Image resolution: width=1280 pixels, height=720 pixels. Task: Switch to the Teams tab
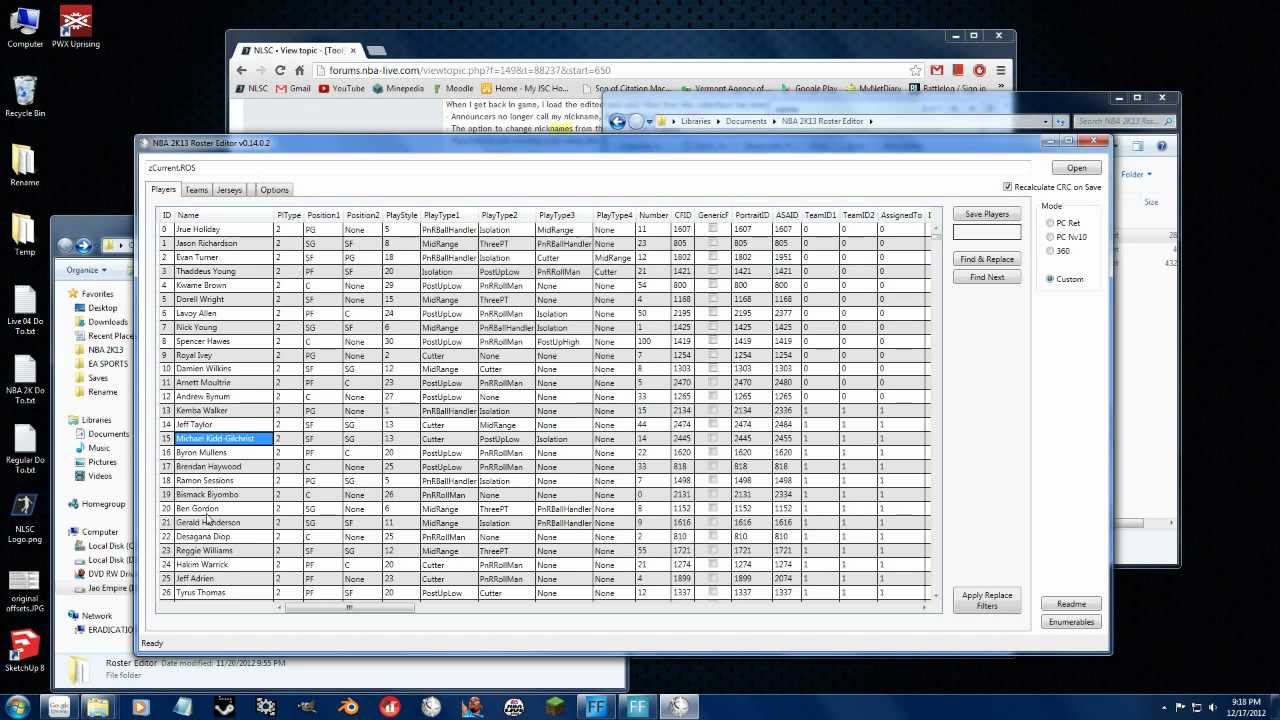tap(196, 190)
